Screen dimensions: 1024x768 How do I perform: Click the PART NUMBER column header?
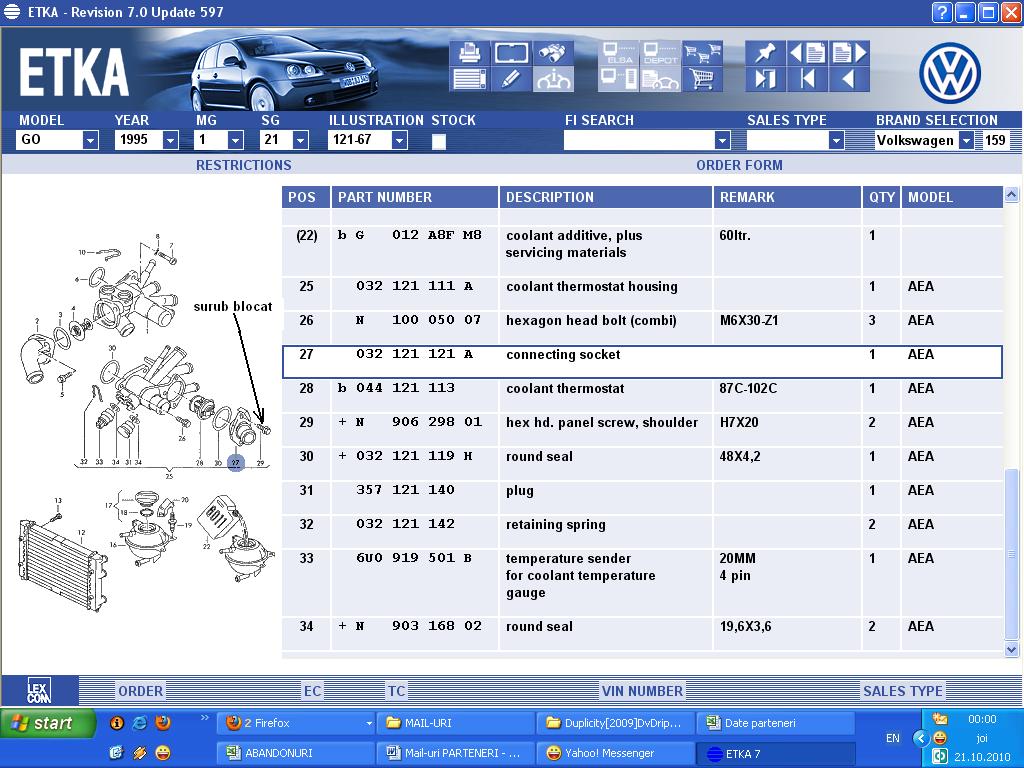(x=415, y=197)
